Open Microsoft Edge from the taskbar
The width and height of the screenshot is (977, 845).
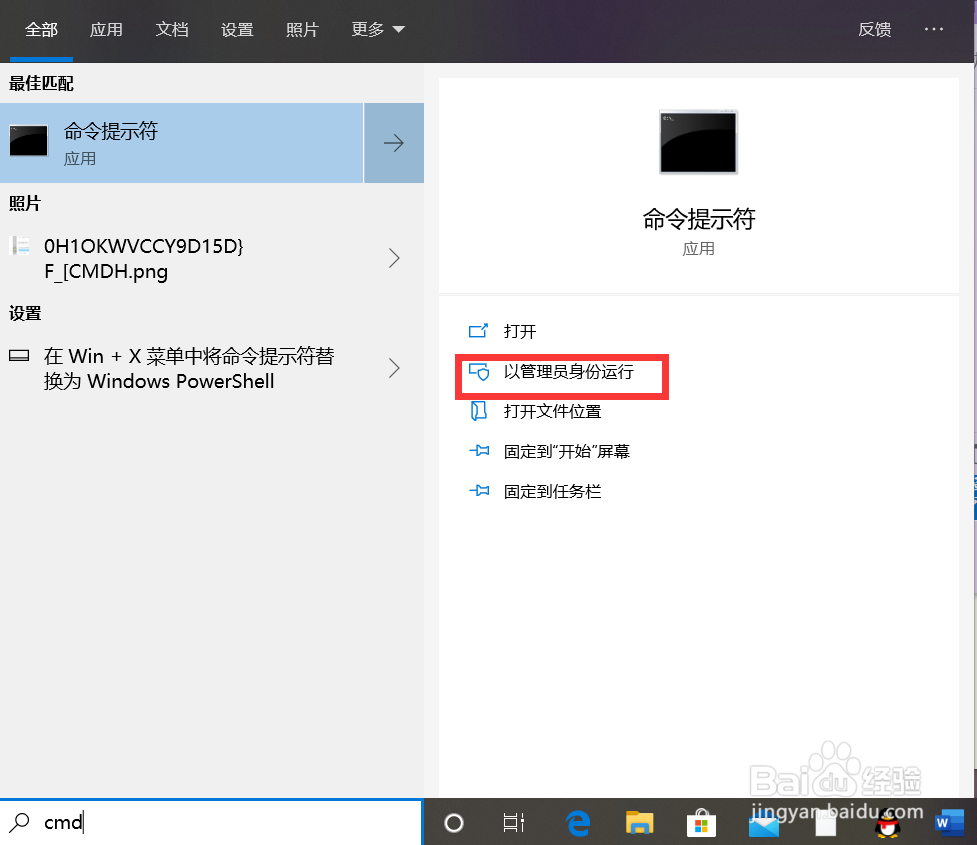pos(578,822)
